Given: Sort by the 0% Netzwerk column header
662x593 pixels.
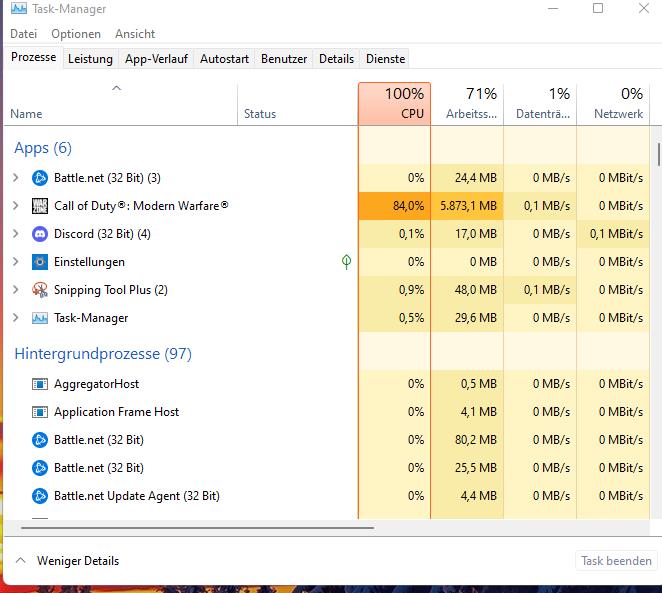Looking at the screenshot, I should click(x=613, y=104).
